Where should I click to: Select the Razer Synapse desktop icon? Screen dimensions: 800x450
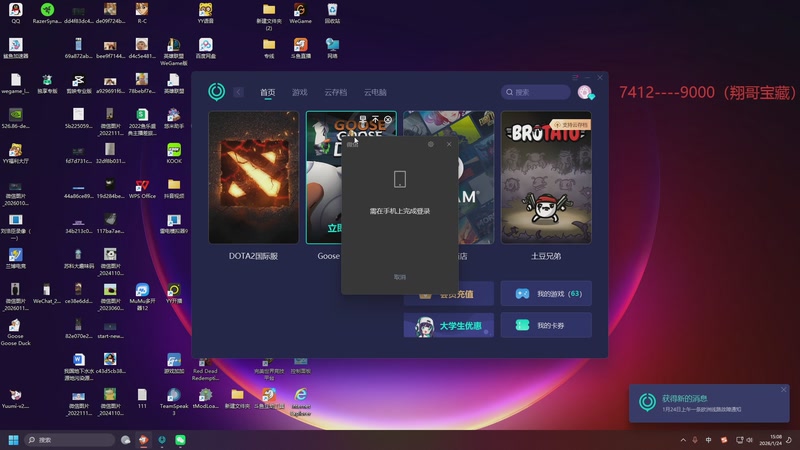(47, 13)
